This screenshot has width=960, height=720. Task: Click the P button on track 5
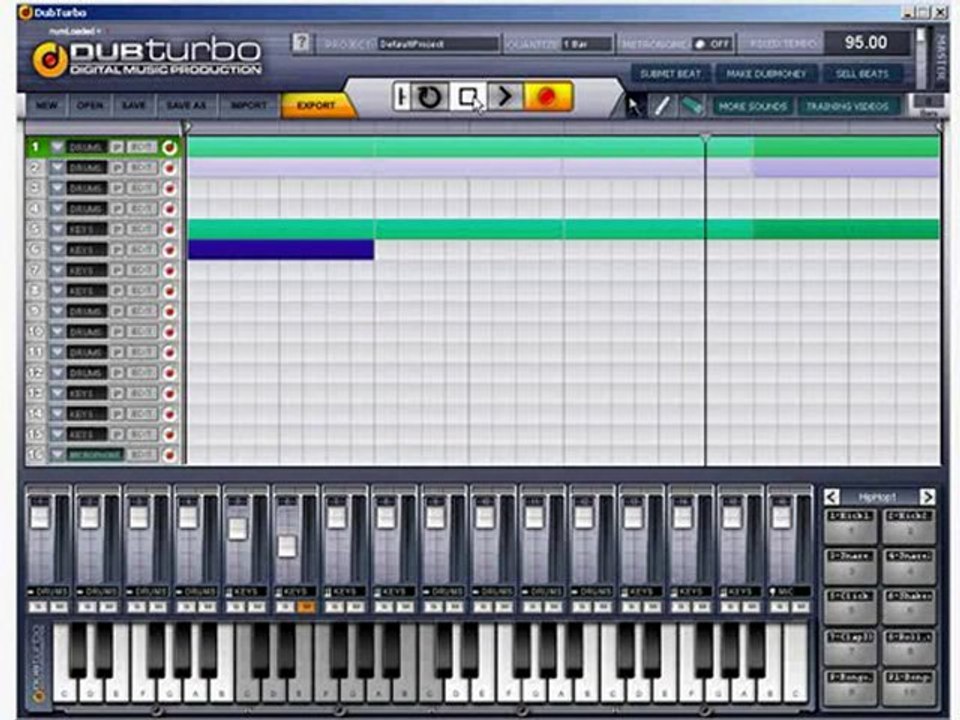(117, 230)
